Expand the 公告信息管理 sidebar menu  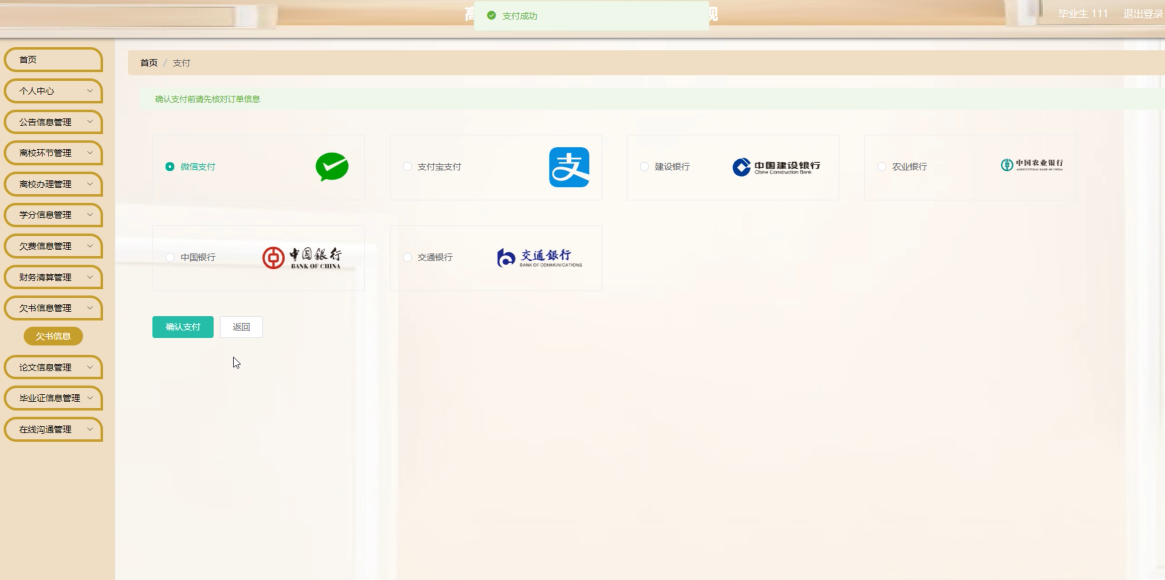[53, 123]
